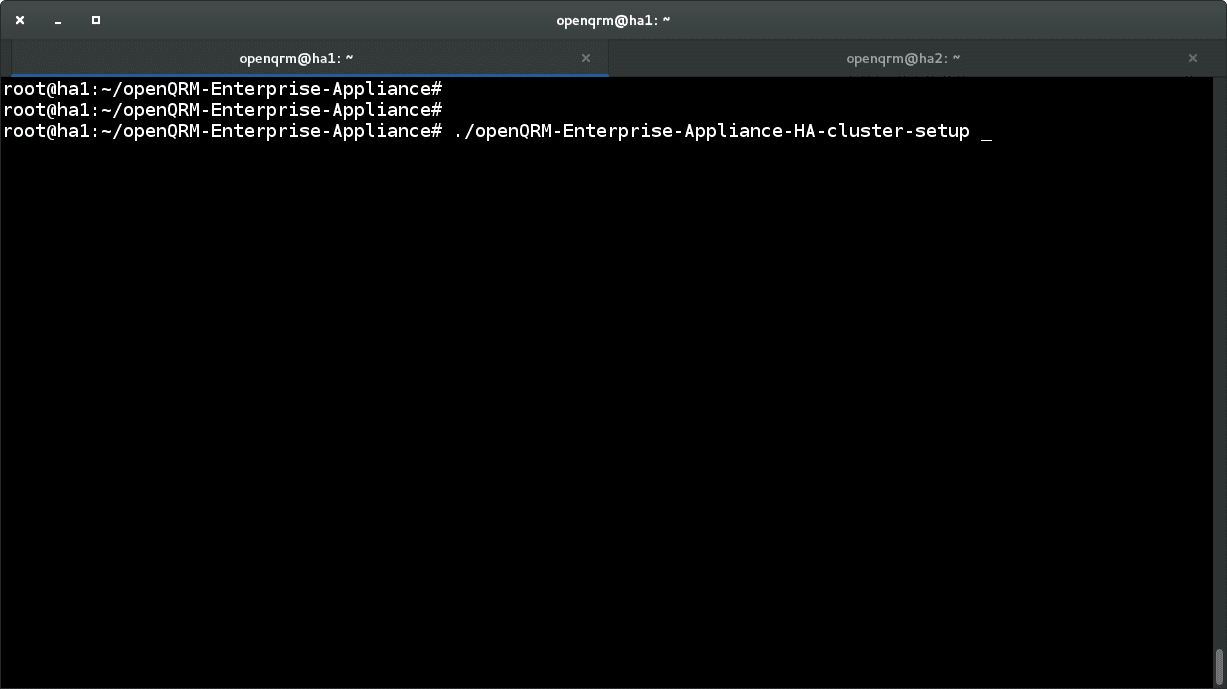Click the first root@ha1 prompt line
The height and width of the screenshot is (689, 1227).
[222, 88]
